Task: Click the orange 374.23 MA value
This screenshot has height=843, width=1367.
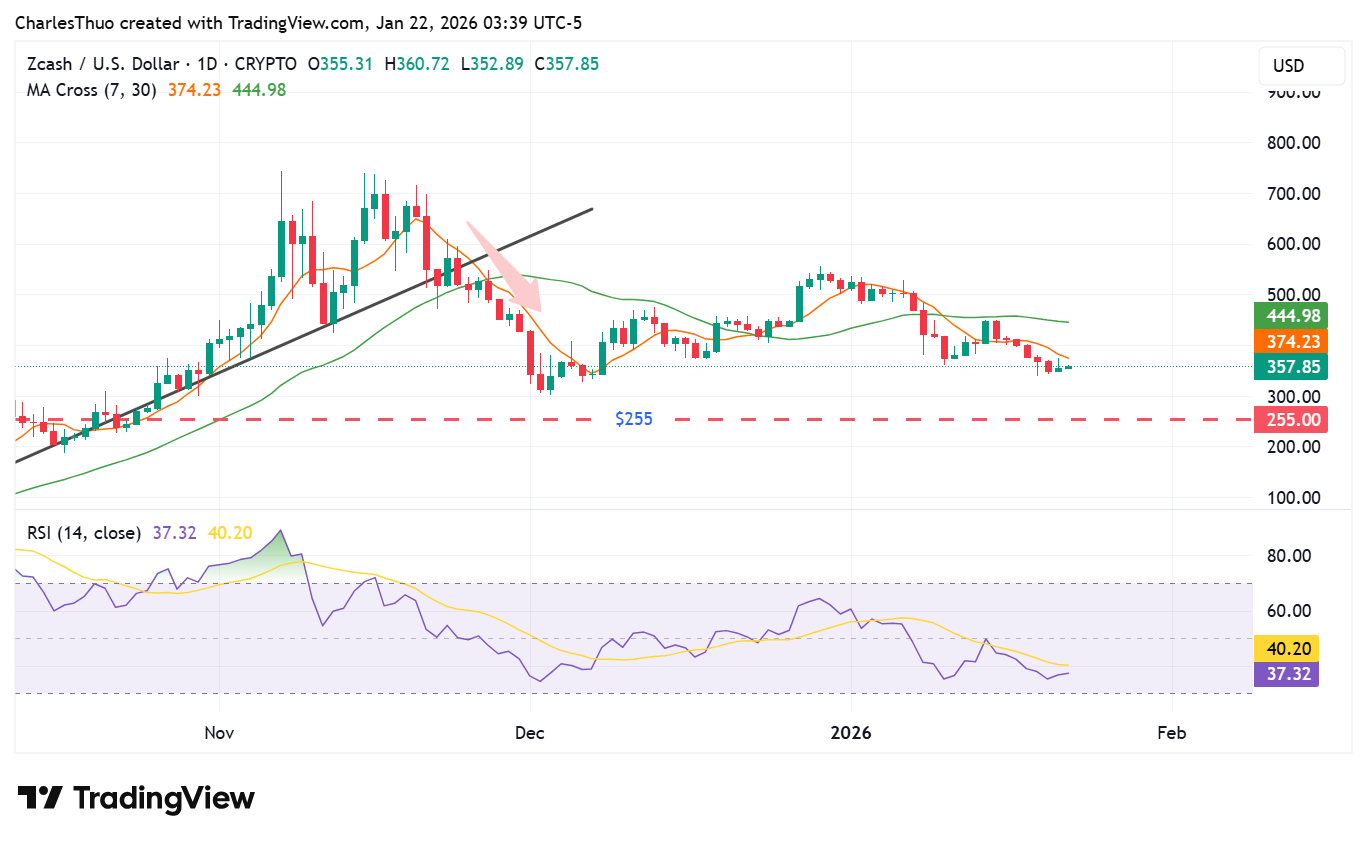Action: point(193,90)
